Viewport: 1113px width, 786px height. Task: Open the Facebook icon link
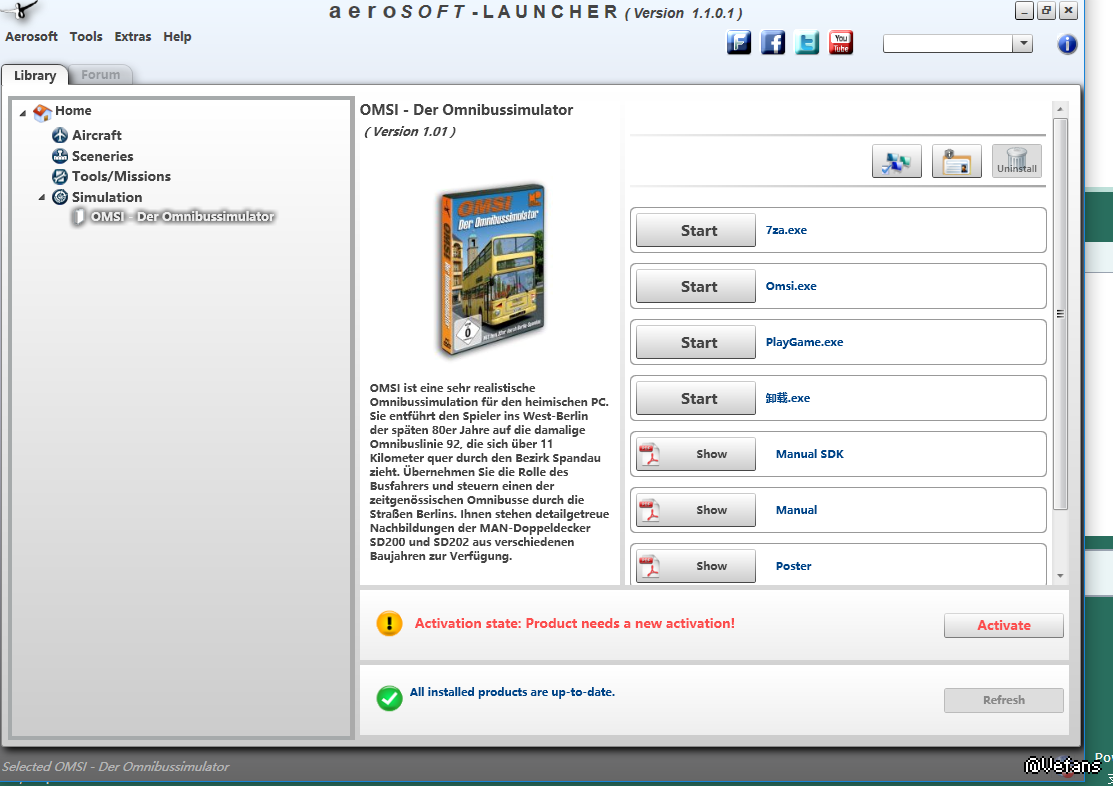point(773,43)
